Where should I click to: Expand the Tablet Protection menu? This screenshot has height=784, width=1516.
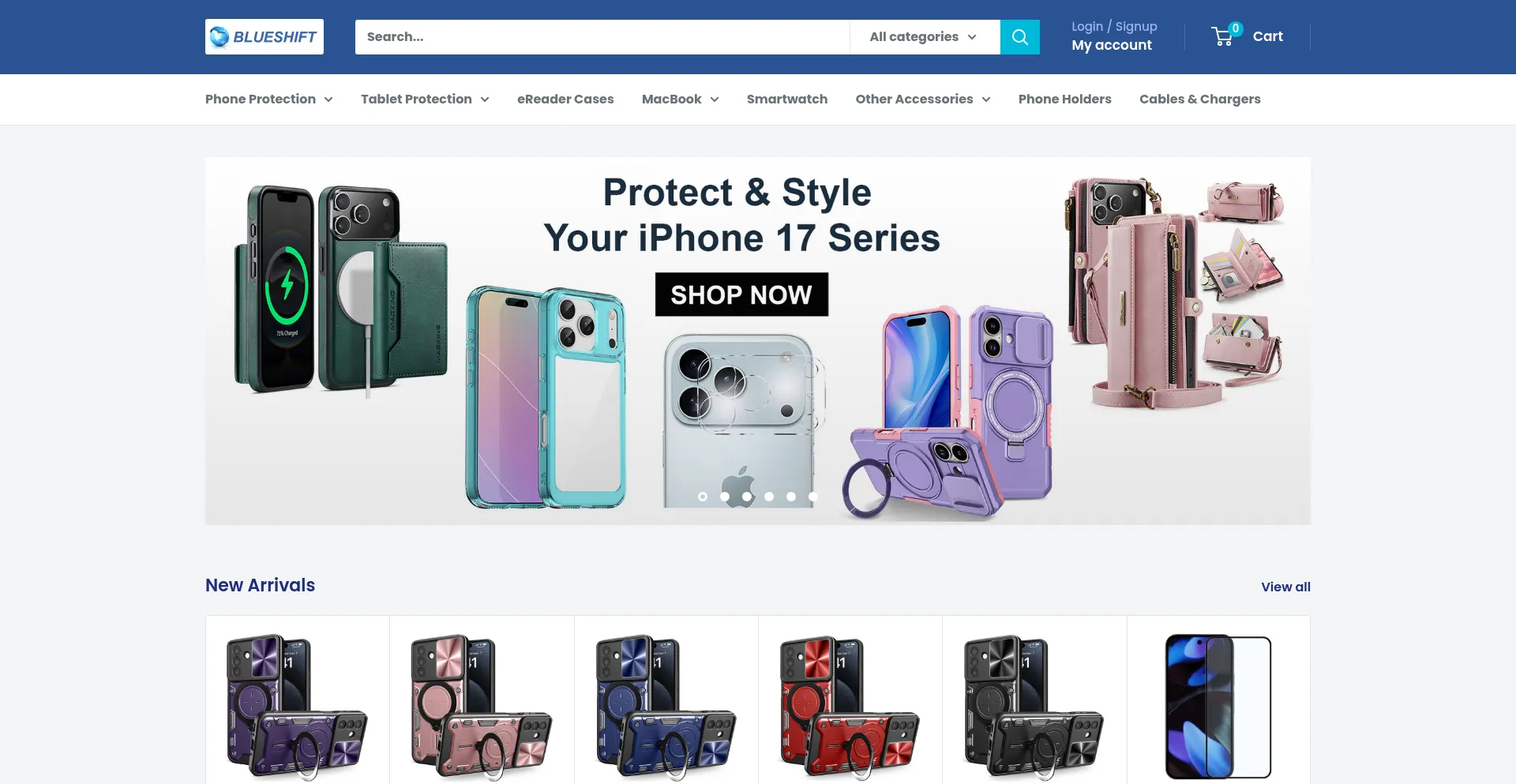click(x=425, y=99)
